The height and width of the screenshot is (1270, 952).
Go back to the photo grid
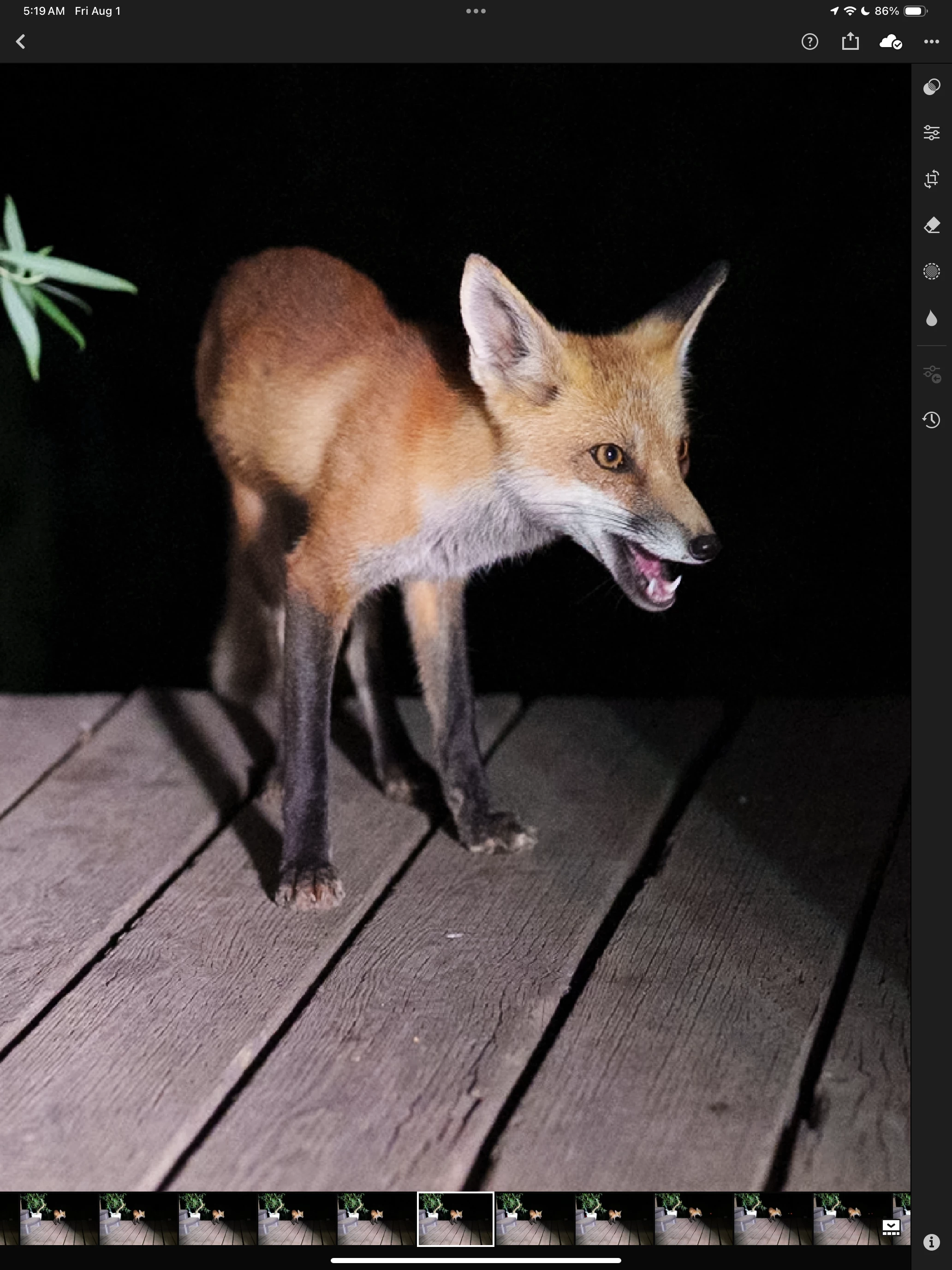click(21, 42)
